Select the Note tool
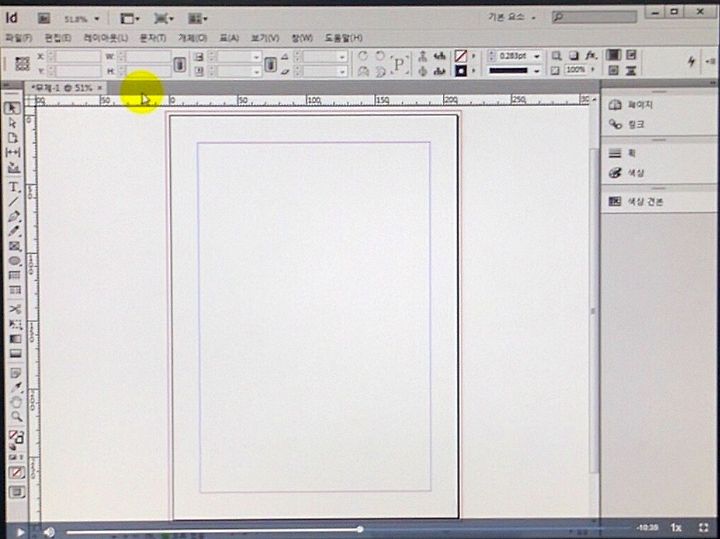The height and width of the screenshot is (539, 720). [15, 373]
